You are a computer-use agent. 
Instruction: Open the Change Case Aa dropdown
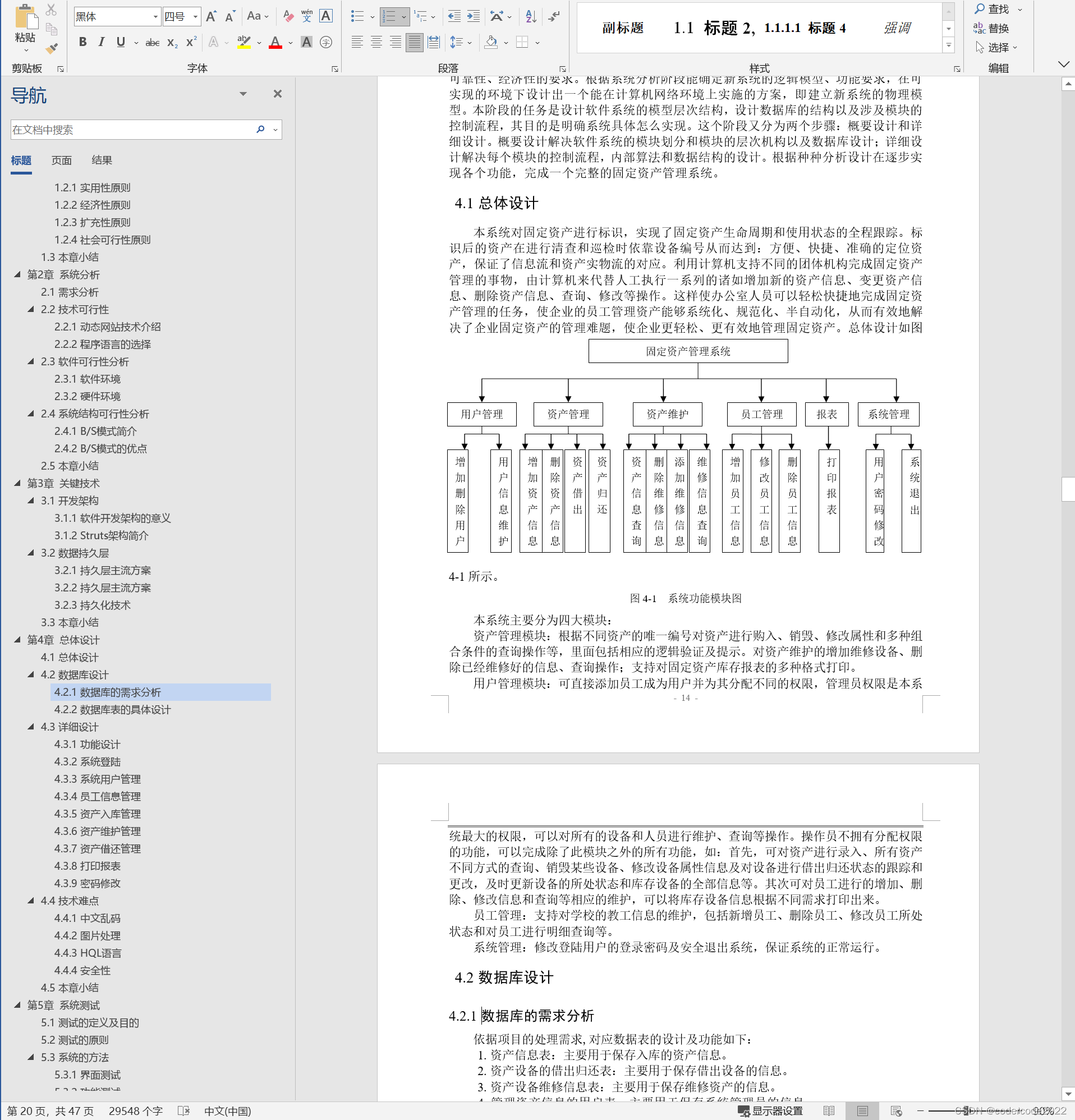(x=258, y=17)
